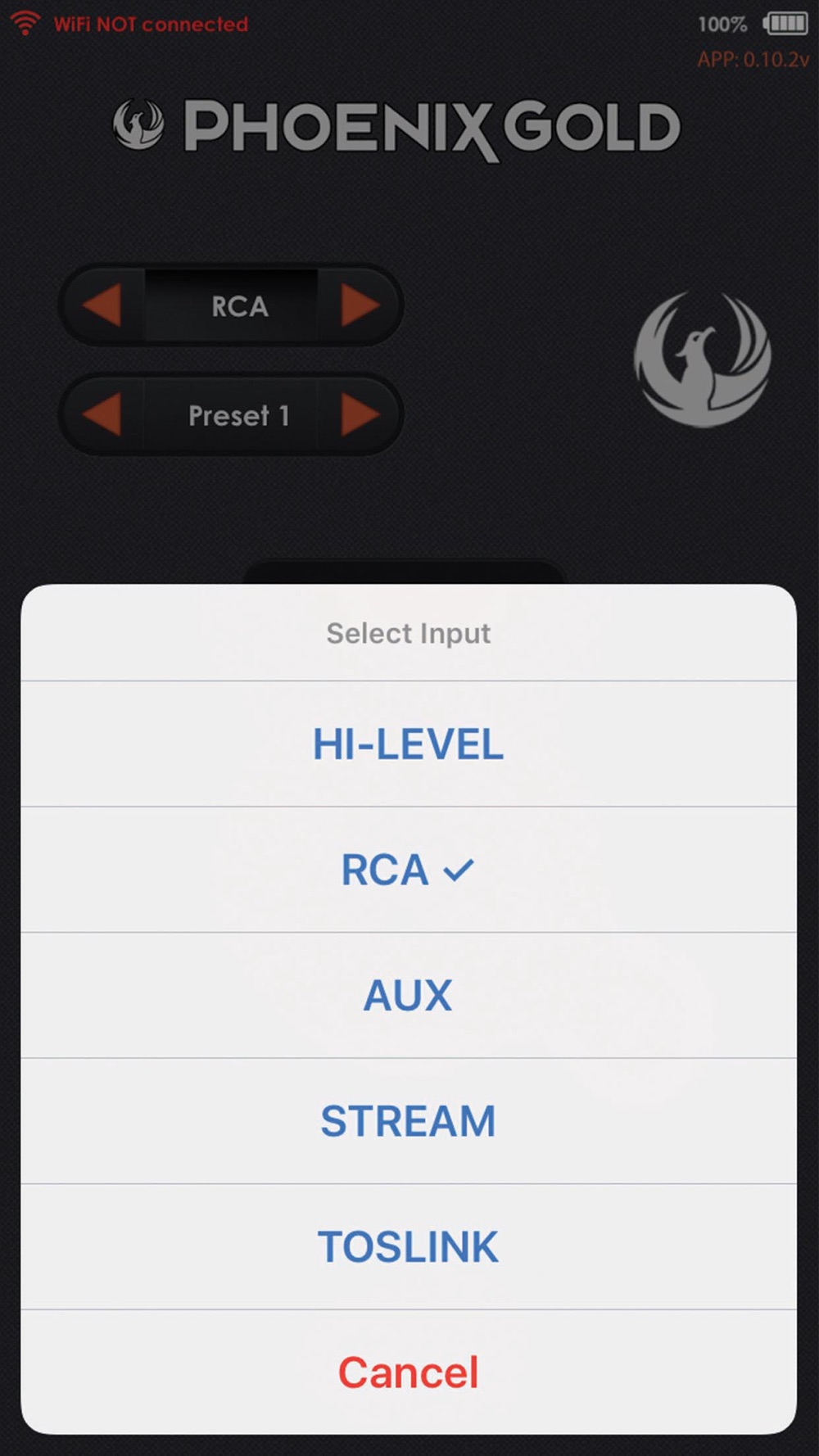Tap the checkmark next to RCA

[459, 870]
